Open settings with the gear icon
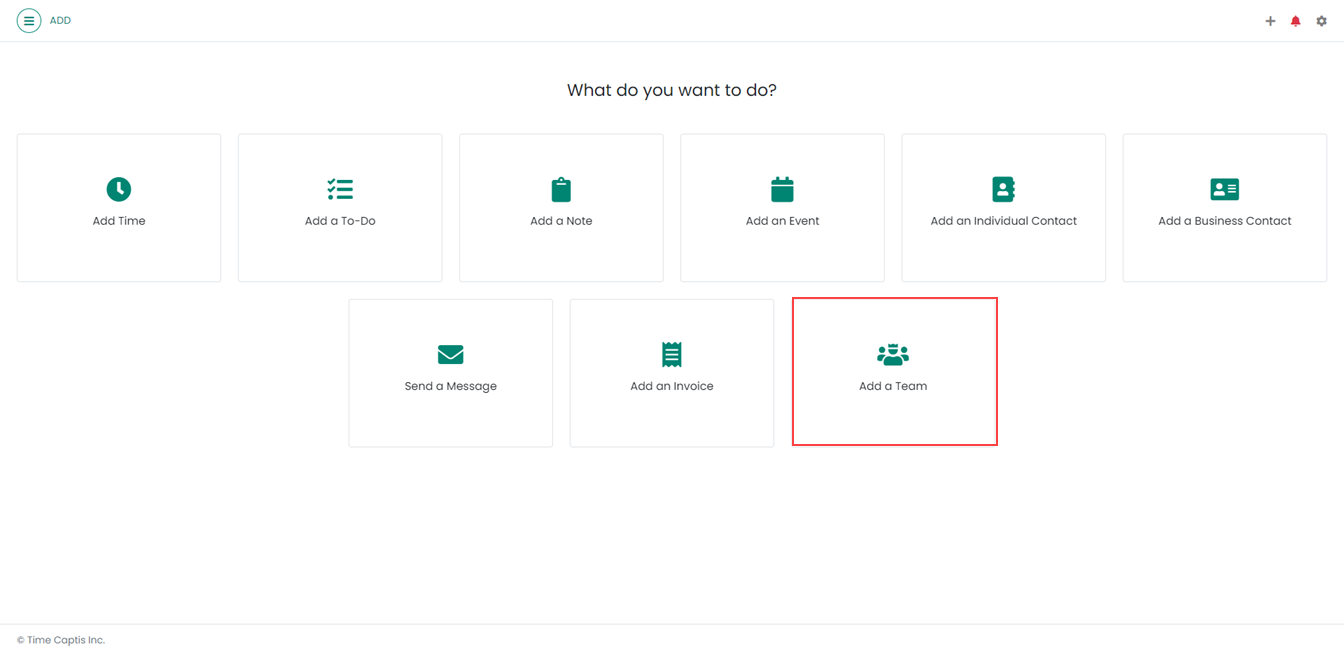 (1321, 20)
